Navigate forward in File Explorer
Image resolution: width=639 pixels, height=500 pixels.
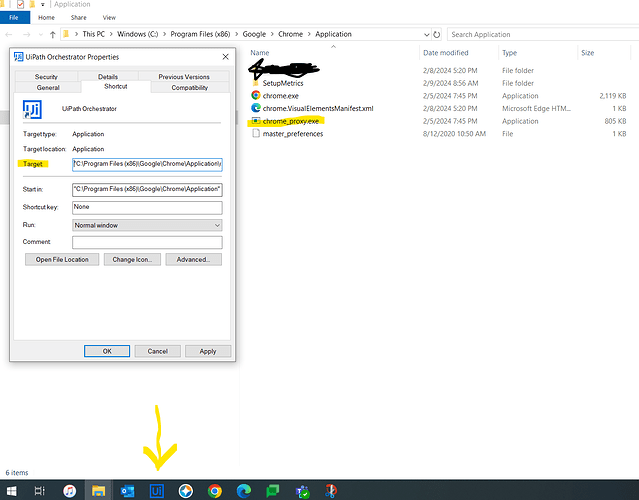click(x=26, y=35)
